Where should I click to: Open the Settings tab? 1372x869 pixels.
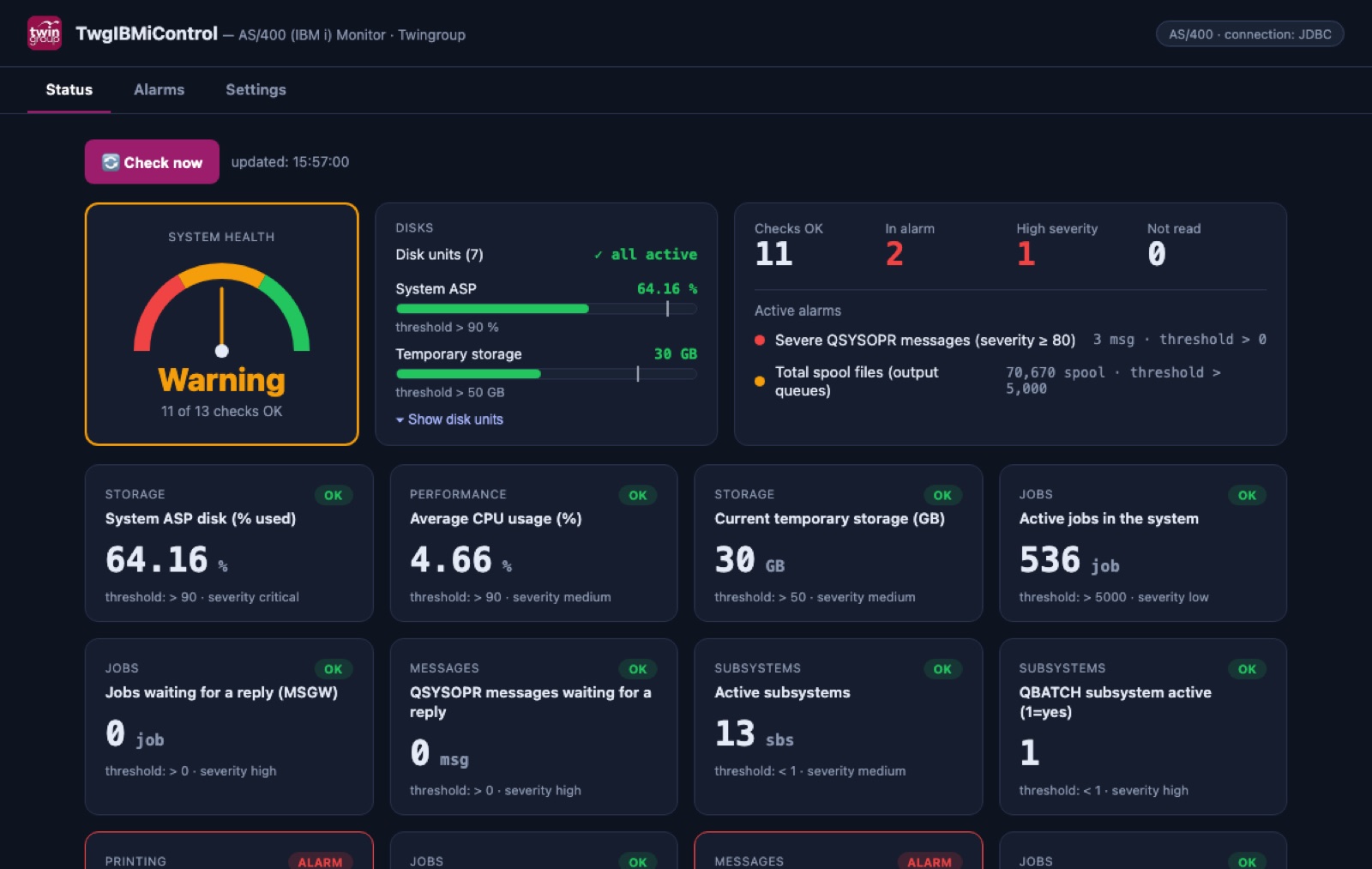(256, 89)
